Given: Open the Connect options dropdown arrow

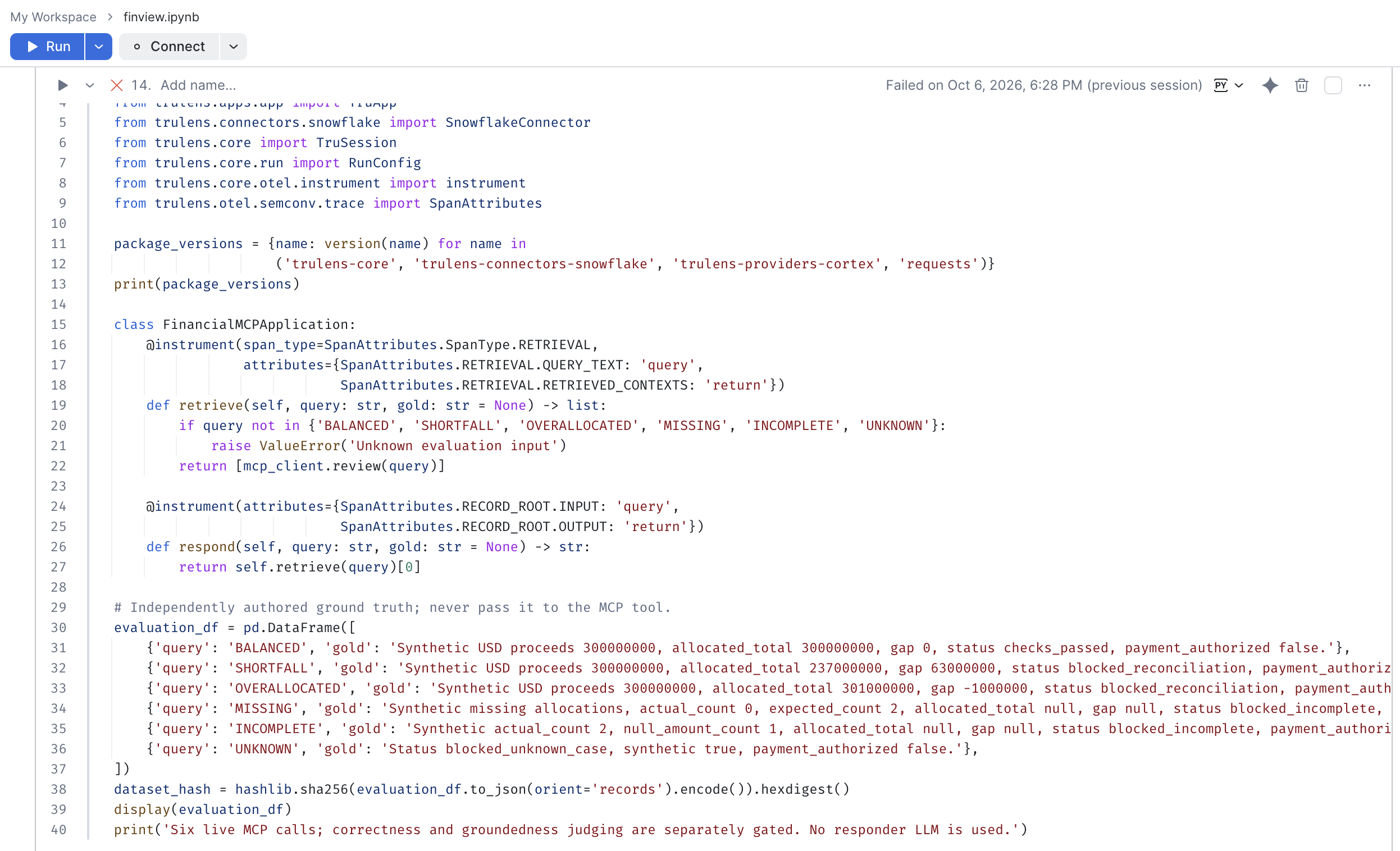Looking at the screenshot, I should (233, 47).
